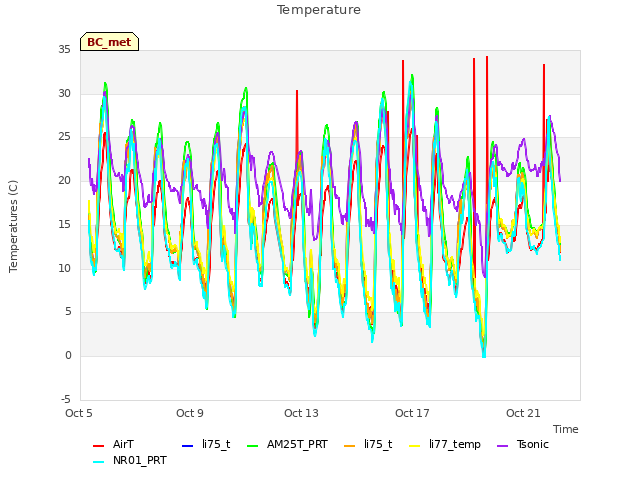
Task: Click the red AirT legend swatch
Action: coord(99,445)
